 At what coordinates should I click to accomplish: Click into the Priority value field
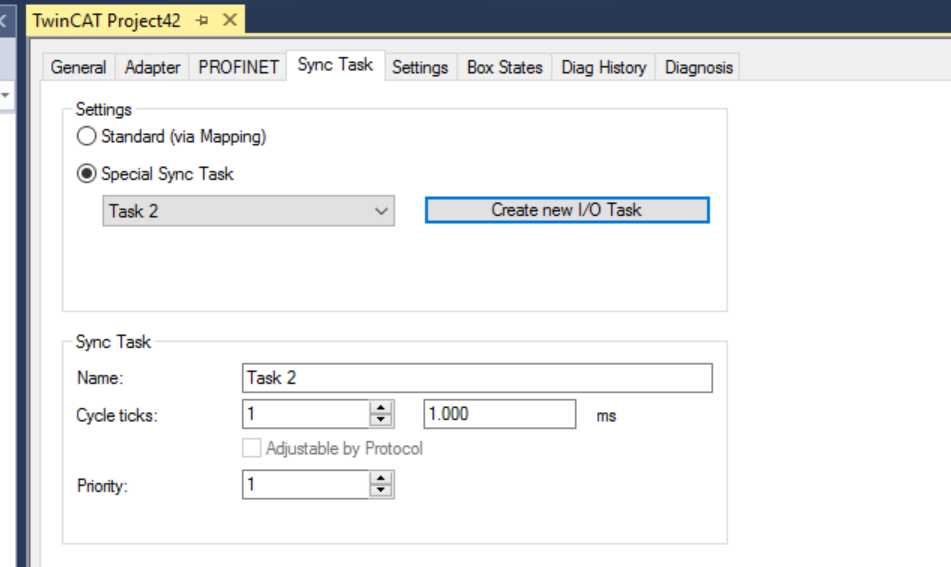pos(306,485)
